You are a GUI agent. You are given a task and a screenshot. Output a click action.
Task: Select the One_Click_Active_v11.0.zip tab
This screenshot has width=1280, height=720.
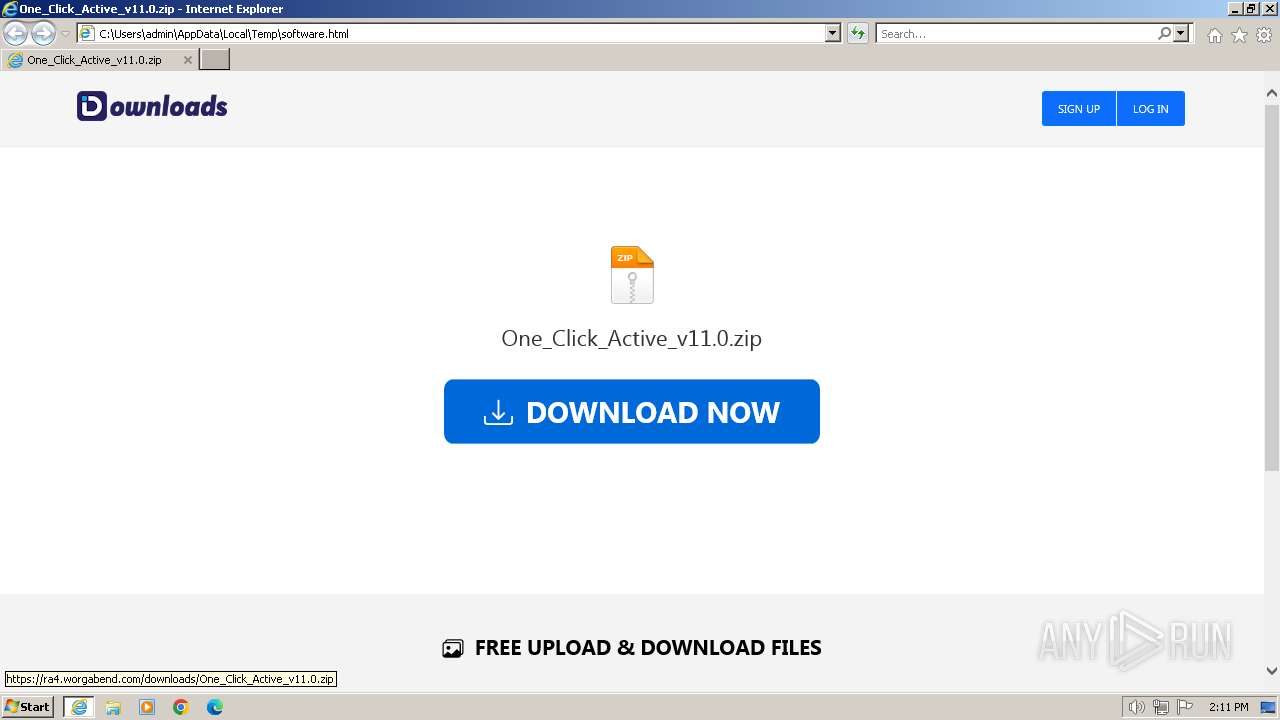coord(99,60)
